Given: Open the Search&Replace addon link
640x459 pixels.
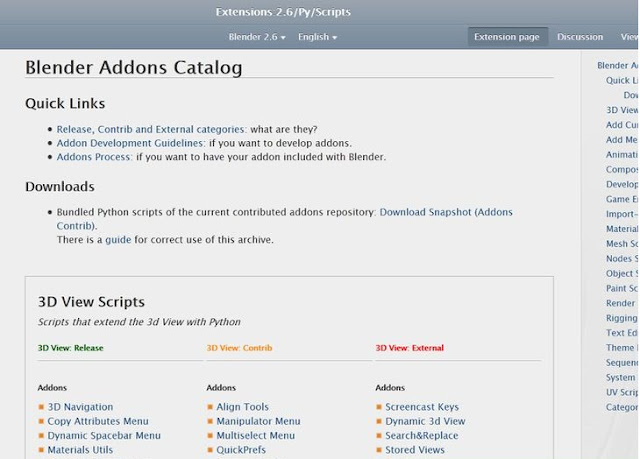Looking at the screenshot, I should pyautogui.click(x=422, y=435).
